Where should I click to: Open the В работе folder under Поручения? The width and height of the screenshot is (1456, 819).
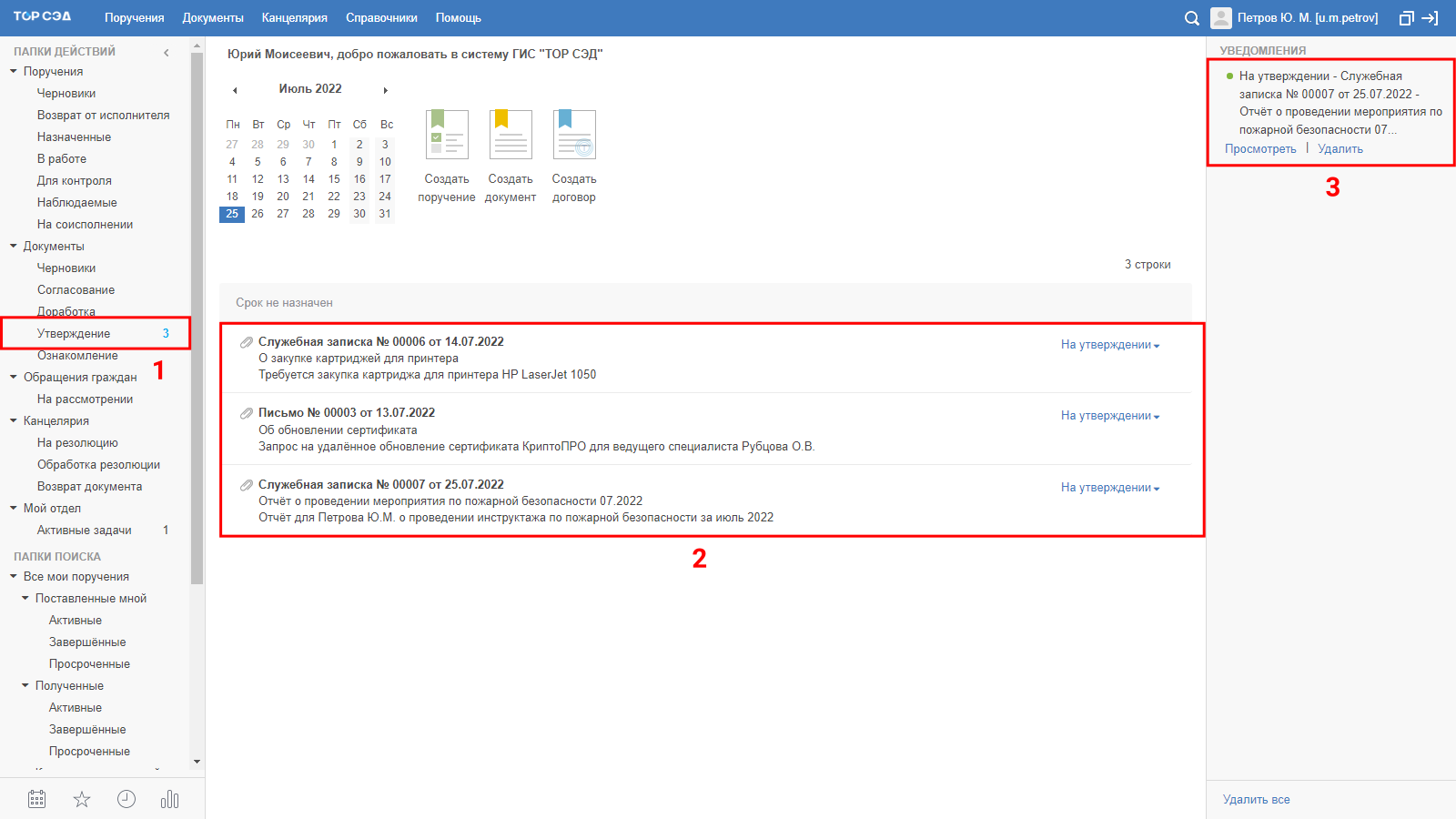62,159
